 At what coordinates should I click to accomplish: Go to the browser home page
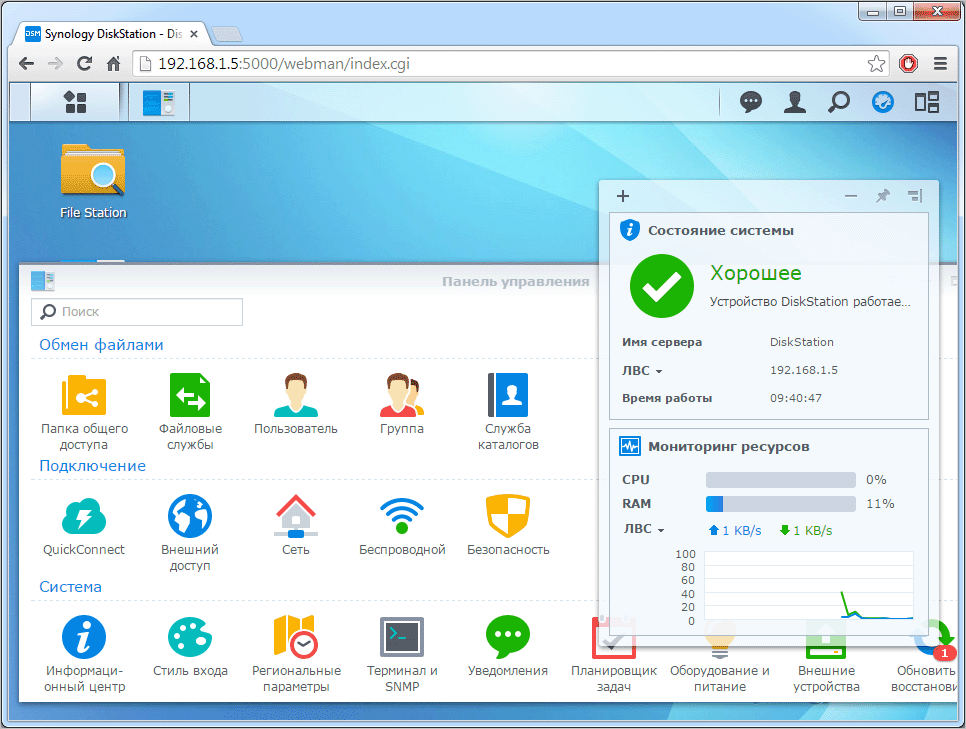pos(113,63)
